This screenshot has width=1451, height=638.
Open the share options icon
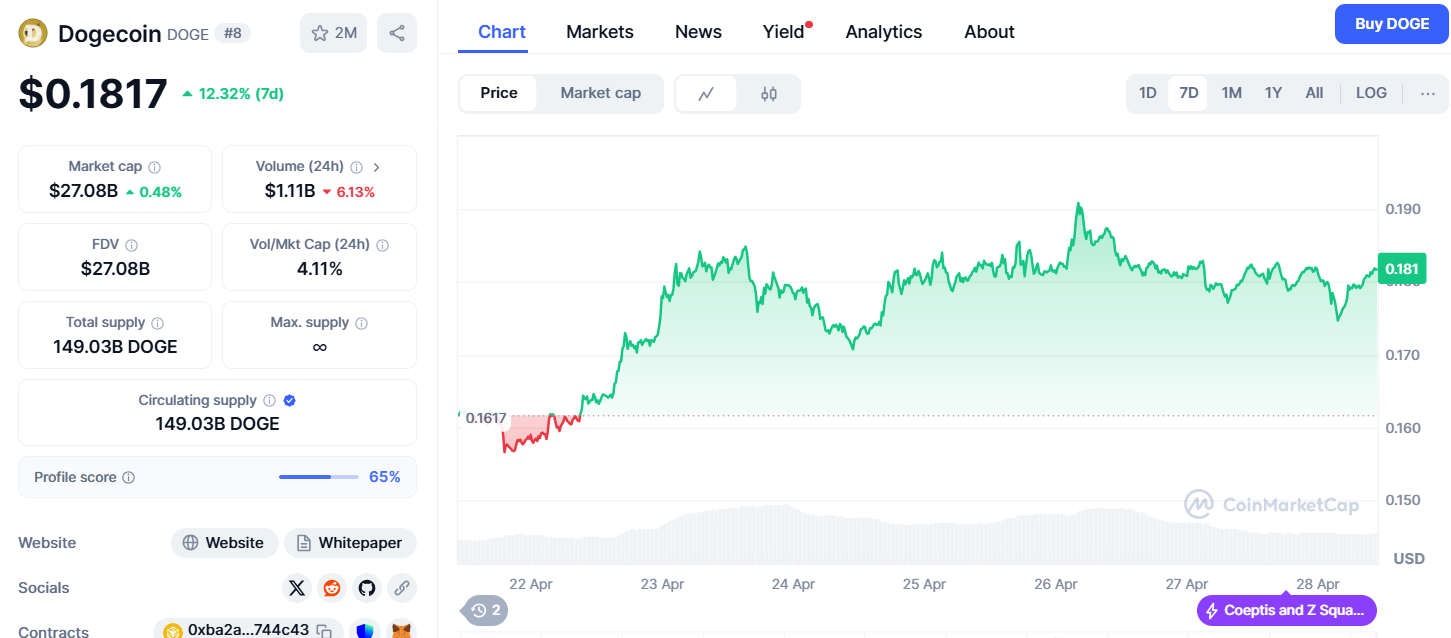pyautogui.click(x=397, y=33)
